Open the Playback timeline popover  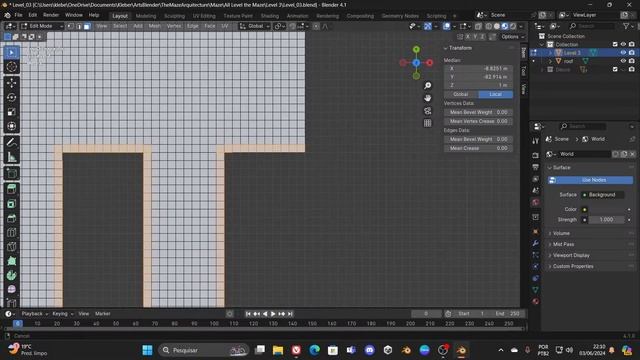pyautogui.click(x=34, y=313)
